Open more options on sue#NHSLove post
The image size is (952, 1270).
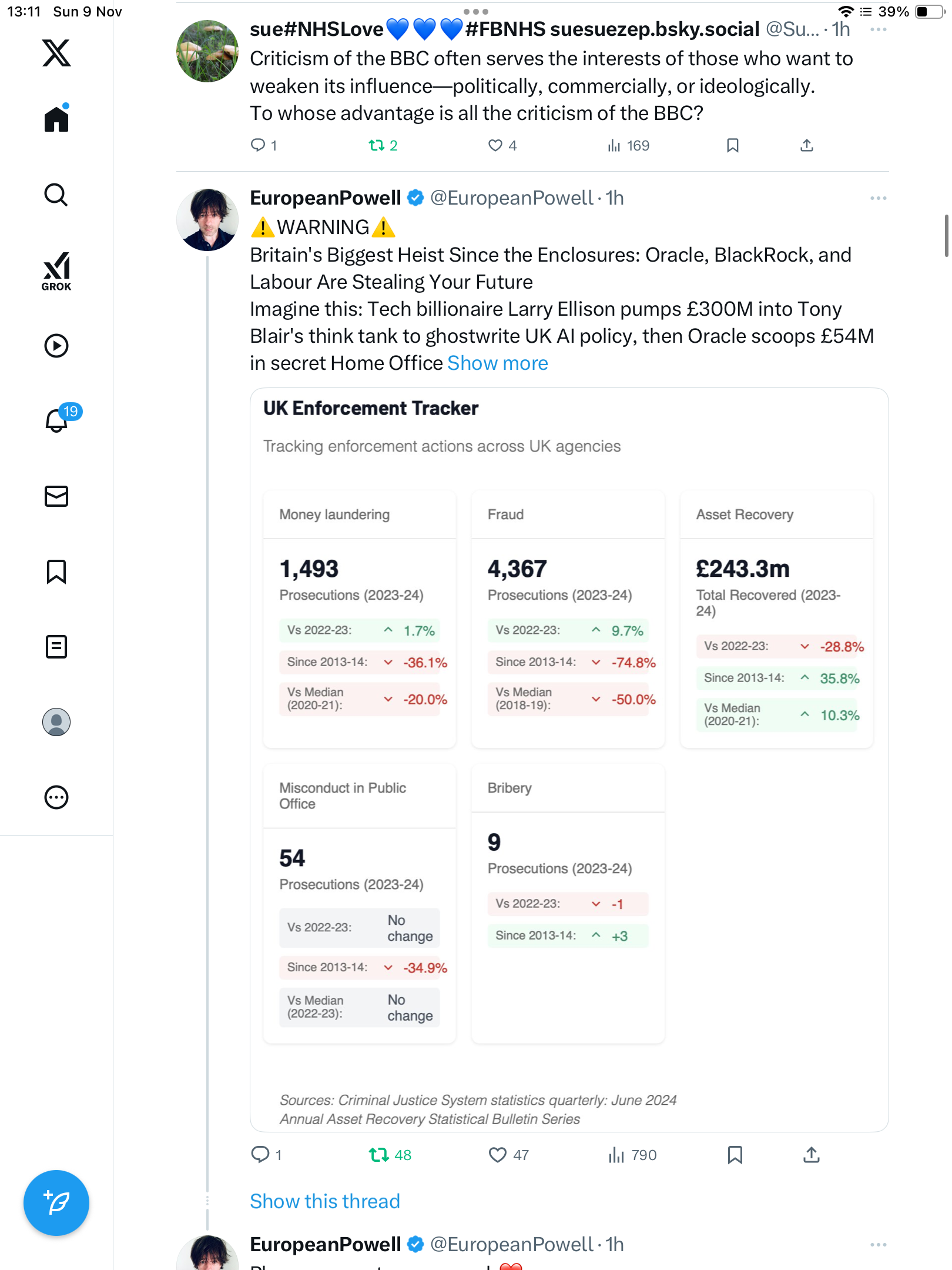pyautogui.click(x=878, y=29)
